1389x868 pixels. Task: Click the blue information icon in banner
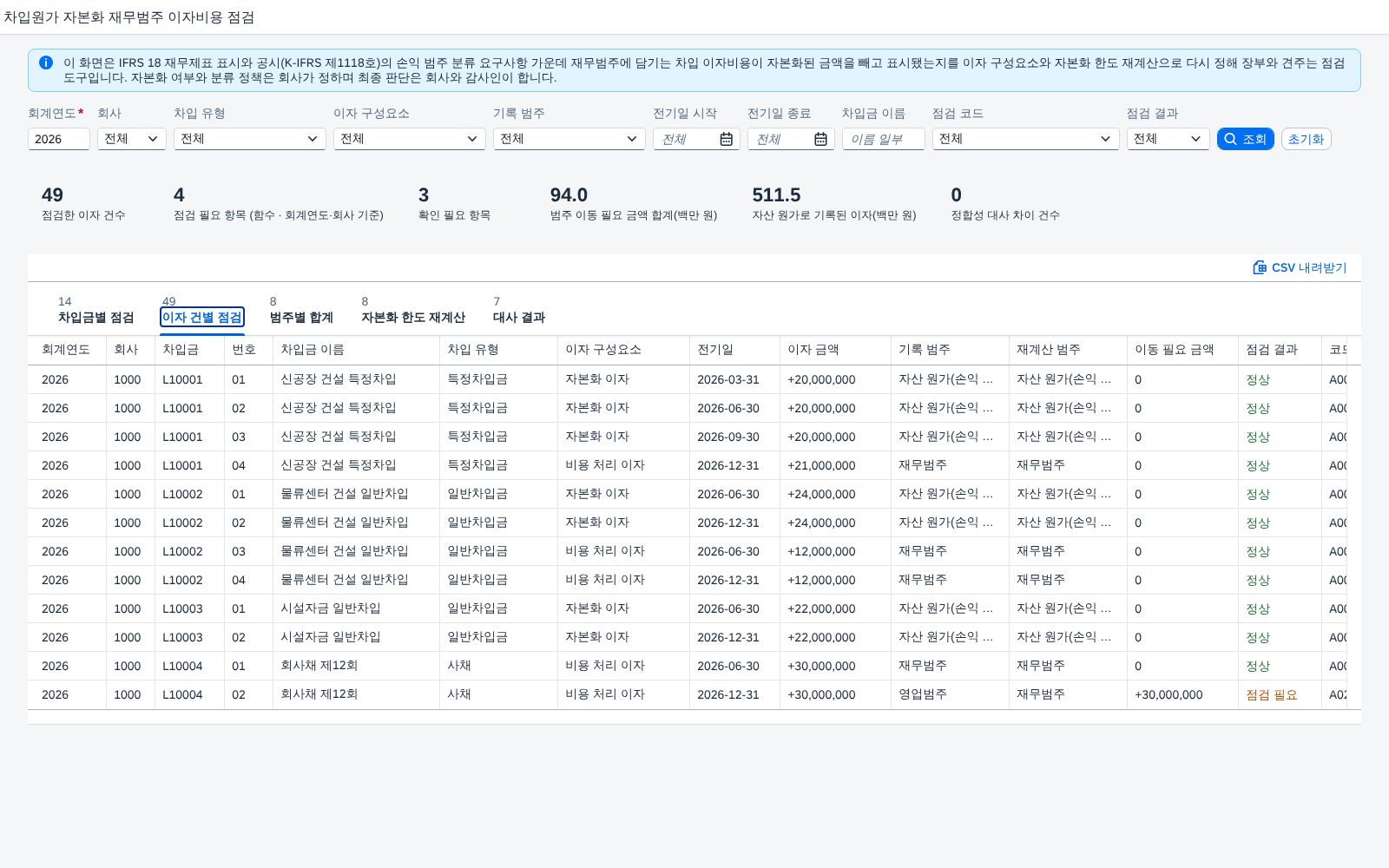click(x=46, y=62)
